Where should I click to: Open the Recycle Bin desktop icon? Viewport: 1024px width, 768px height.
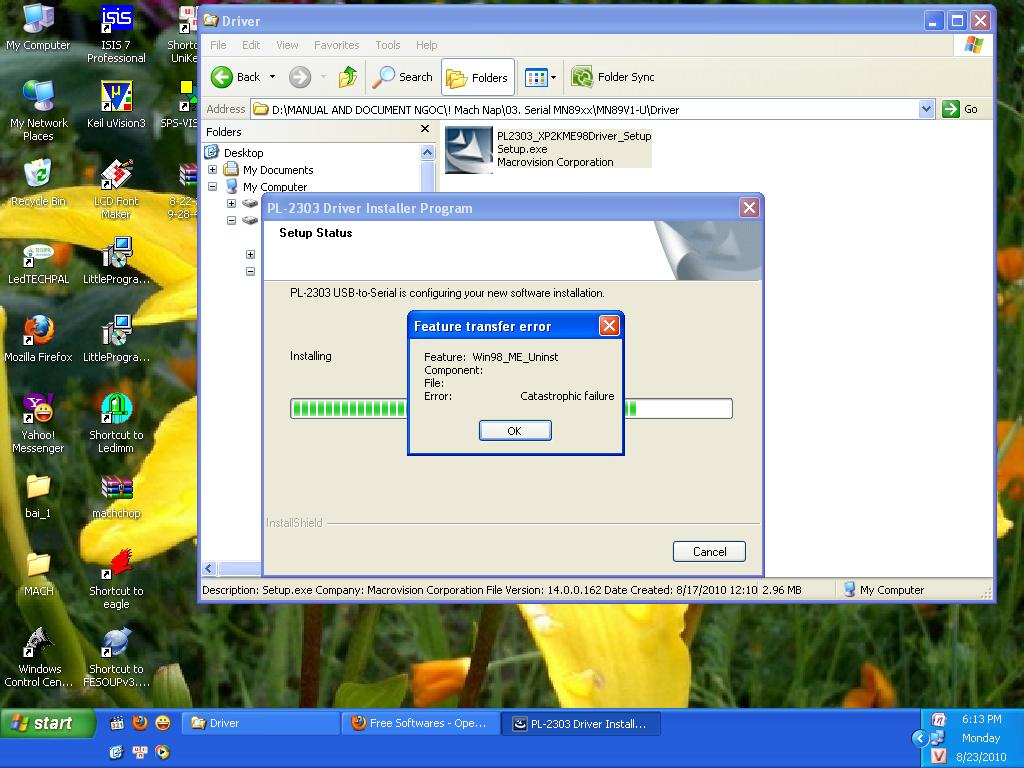click(x=38, y=183)
